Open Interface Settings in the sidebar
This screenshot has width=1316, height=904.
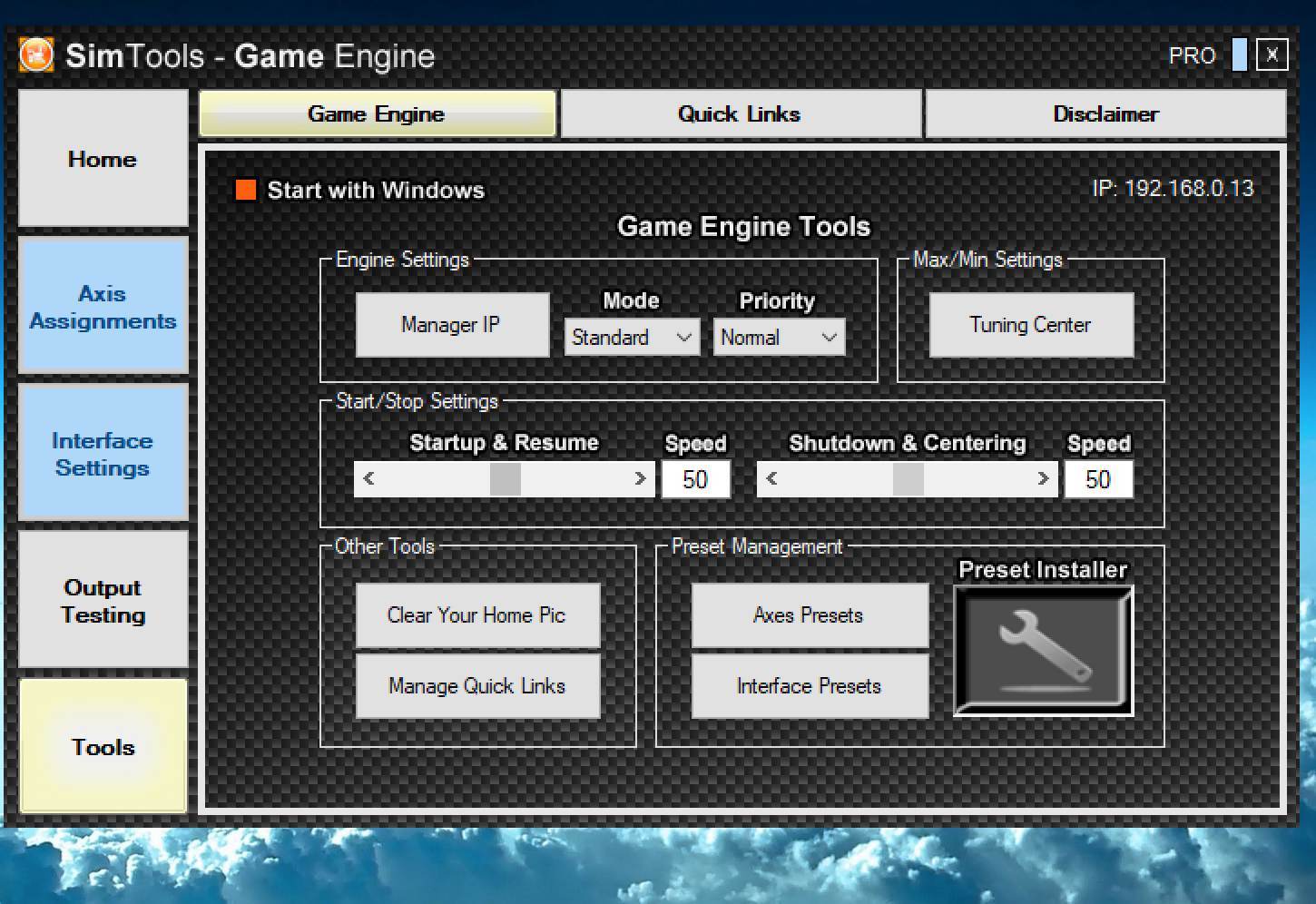tap(103, 453)
